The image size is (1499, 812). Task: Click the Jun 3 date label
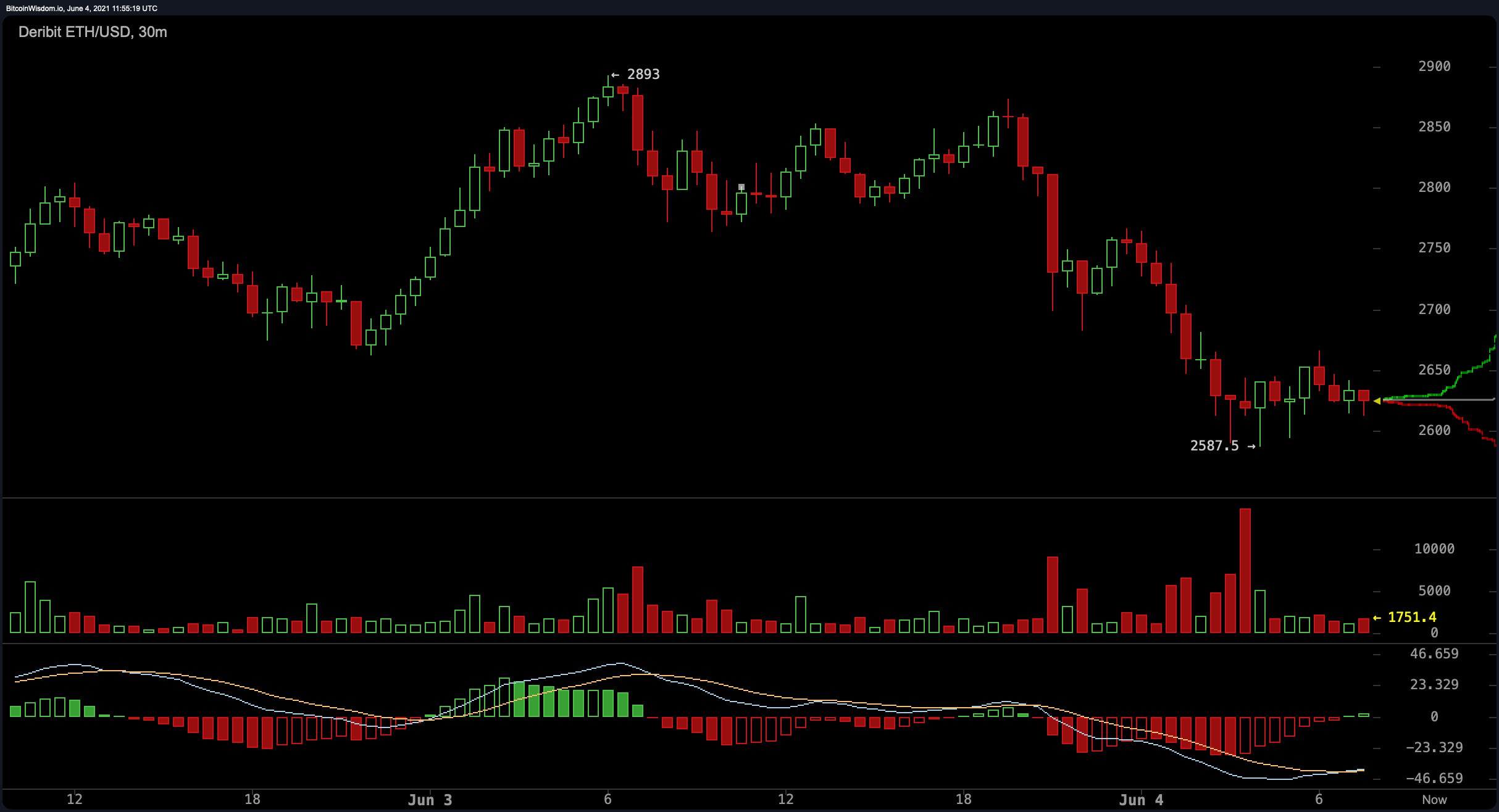(430, 800)
